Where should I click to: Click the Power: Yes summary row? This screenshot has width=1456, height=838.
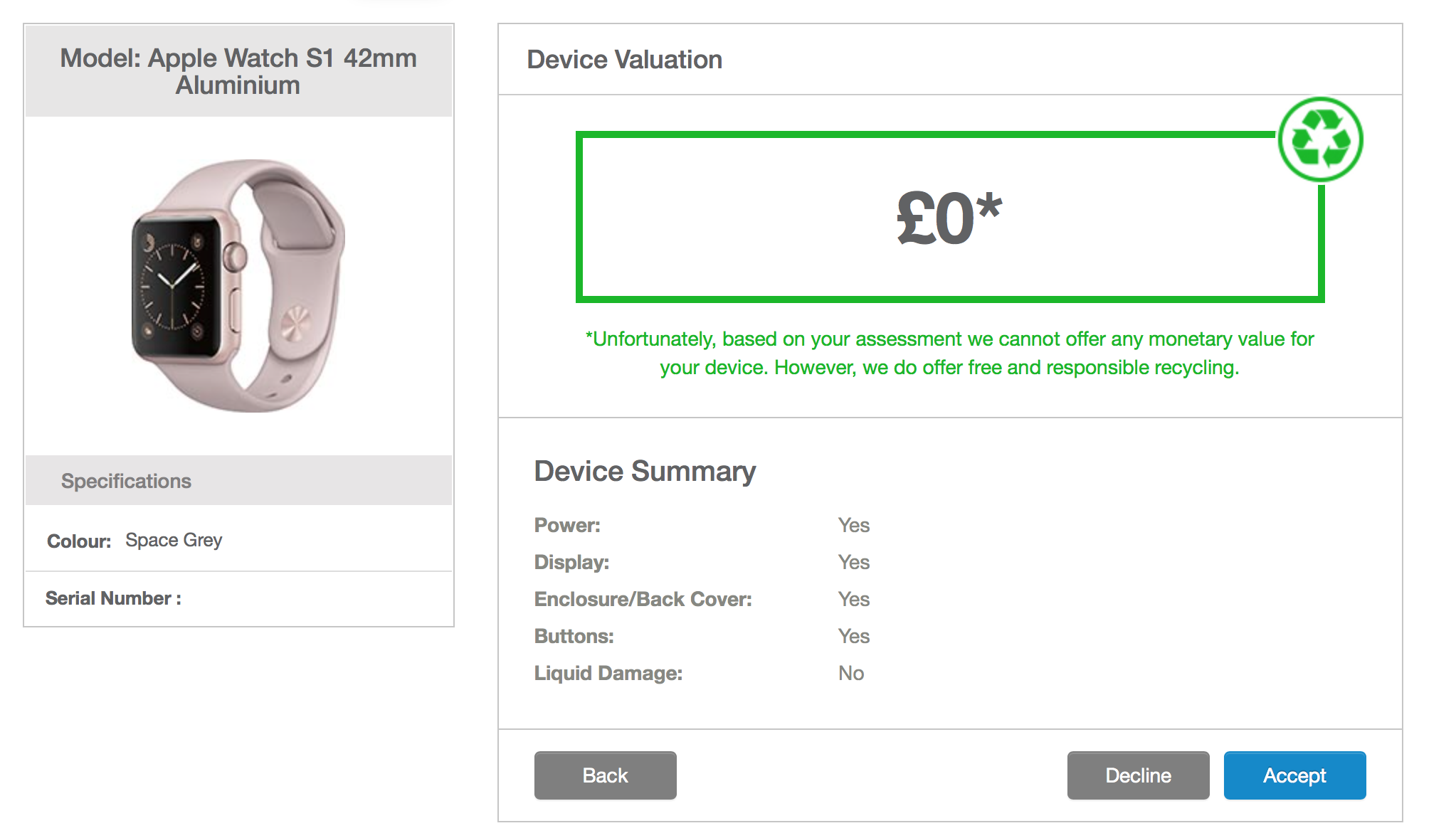coord(702,525)
